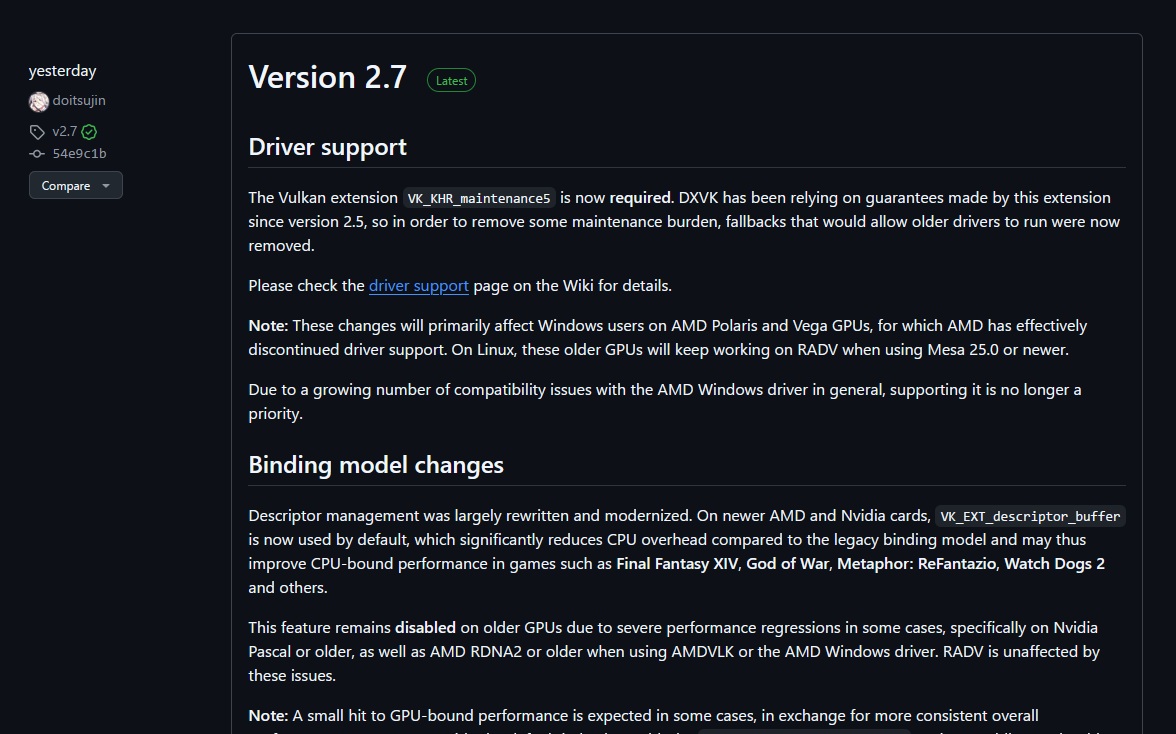Image resolution: width=1176 pixels, height=734 pixels.
Task: Click the VK_KHR_maintenance5 code label
Action: pyautogui.click(x=479, y=198)
